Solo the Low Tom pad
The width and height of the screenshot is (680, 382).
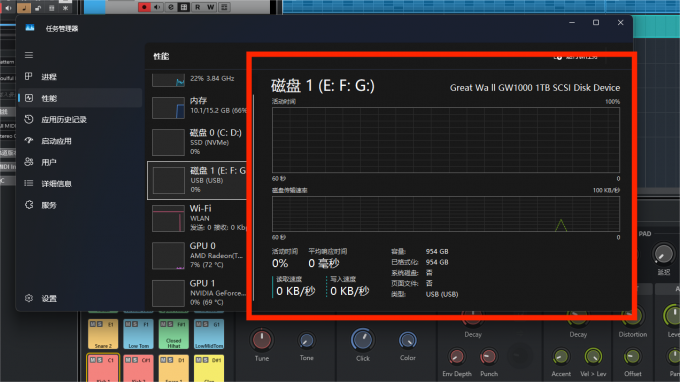coord(134,324)
